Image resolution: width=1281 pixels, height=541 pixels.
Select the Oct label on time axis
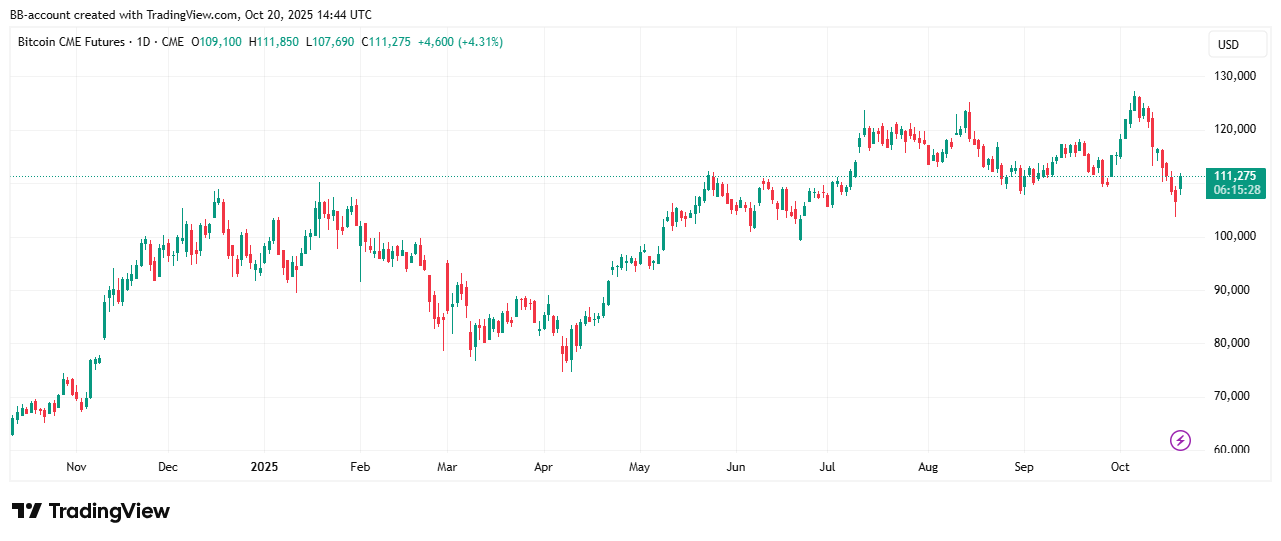click(x=1120, y=467)
